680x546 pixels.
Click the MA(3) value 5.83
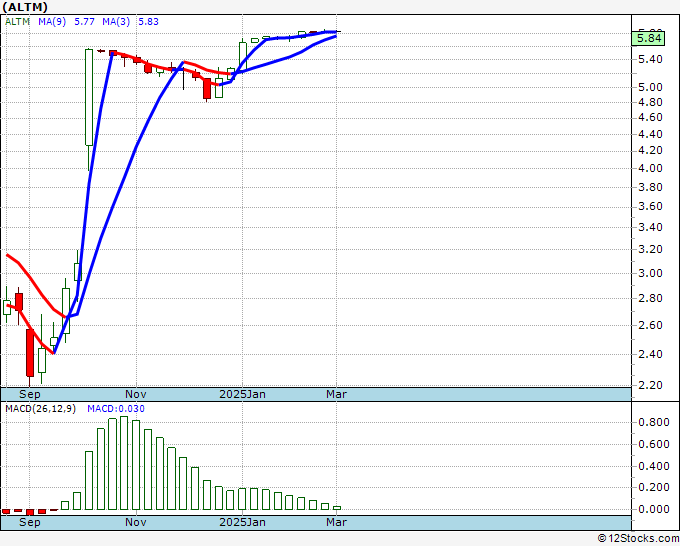pos(148,22)
